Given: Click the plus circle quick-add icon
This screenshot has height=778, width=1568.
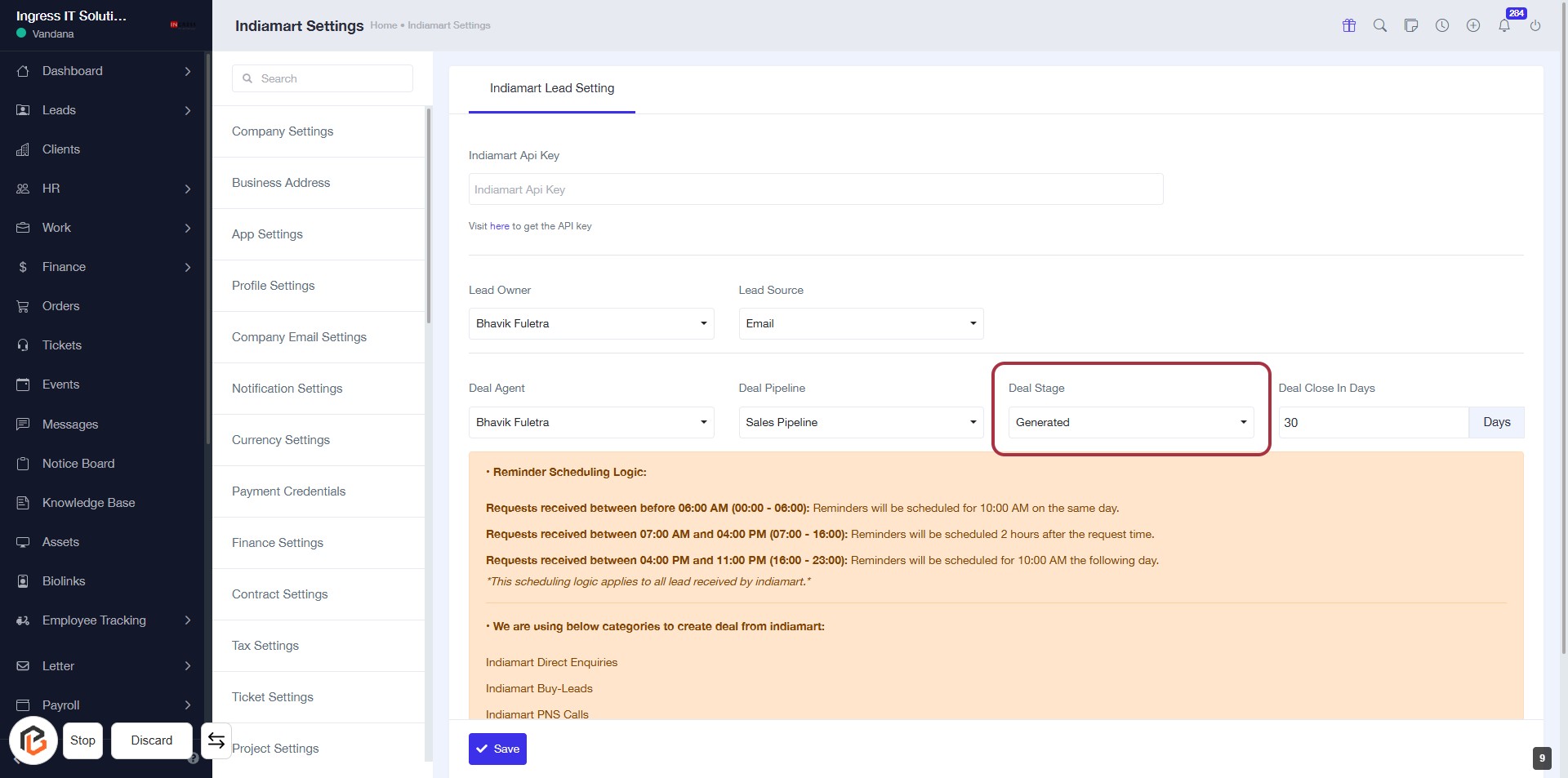Looking at the screenshot, I should click(1473, 25).
